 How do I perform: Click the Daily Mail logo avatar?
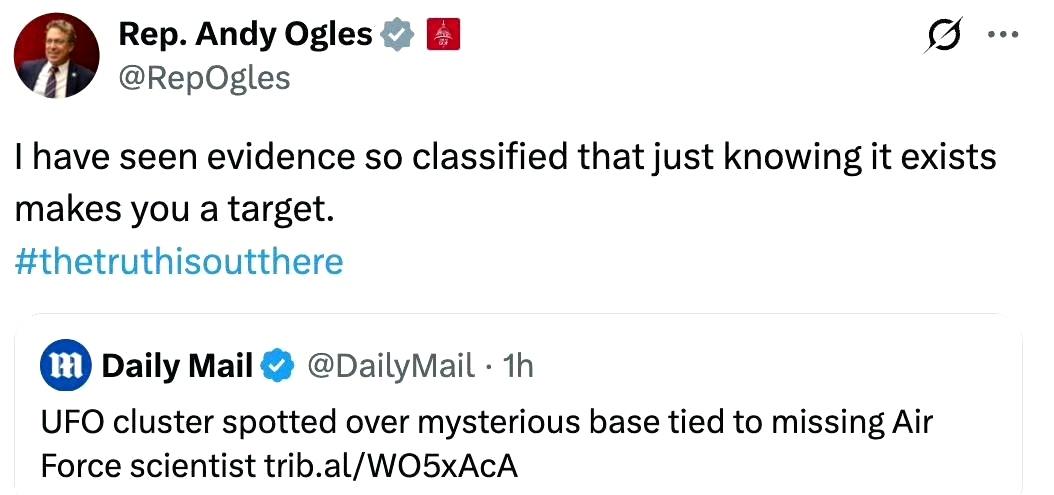pos(66,367)
